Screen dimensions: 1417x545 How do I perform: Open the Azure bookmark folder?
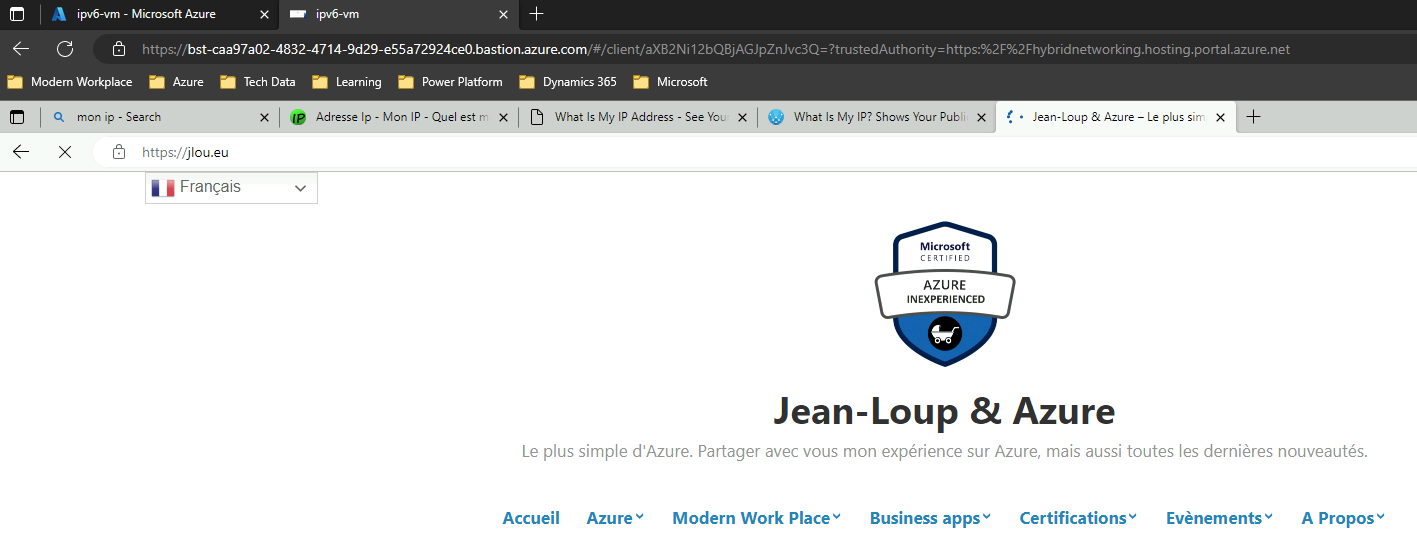177,82
